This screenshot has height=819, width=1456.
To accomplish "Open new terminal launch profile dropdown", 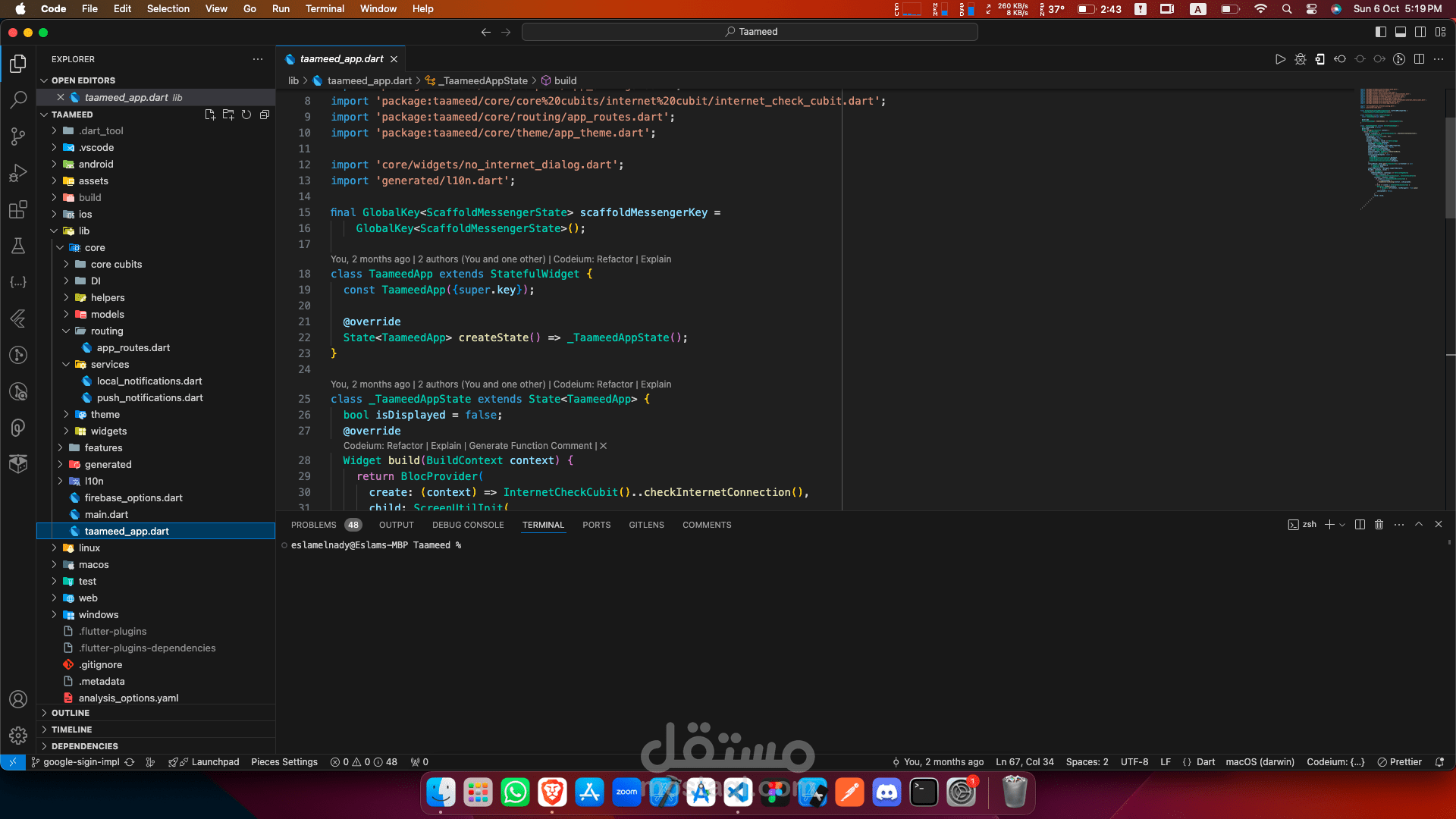I will tap(1342, 525).
